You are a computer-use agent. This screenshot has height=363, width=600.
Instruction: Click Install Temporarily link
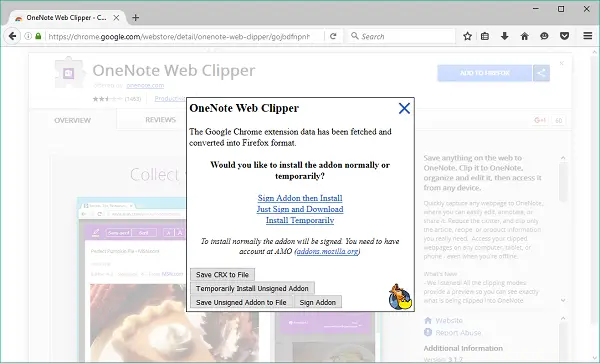(x=300, y=220)
